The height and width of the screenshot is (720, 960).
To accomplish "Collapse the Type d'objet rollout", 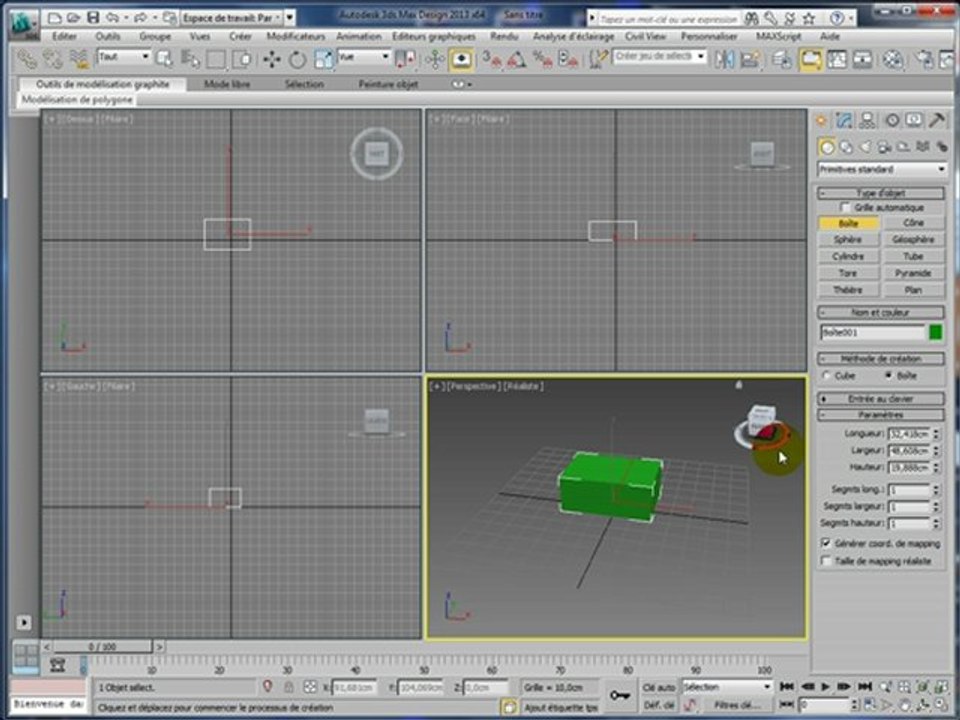I will pos(881,193).
